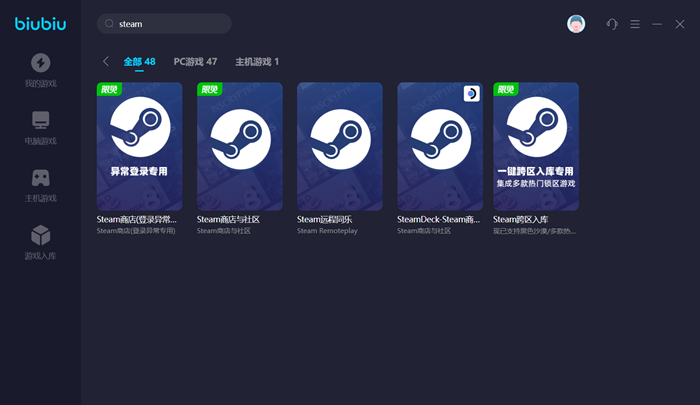Screen dimensions: 700x405
Task: Click the biubiu logo
Action: (40, 24)
